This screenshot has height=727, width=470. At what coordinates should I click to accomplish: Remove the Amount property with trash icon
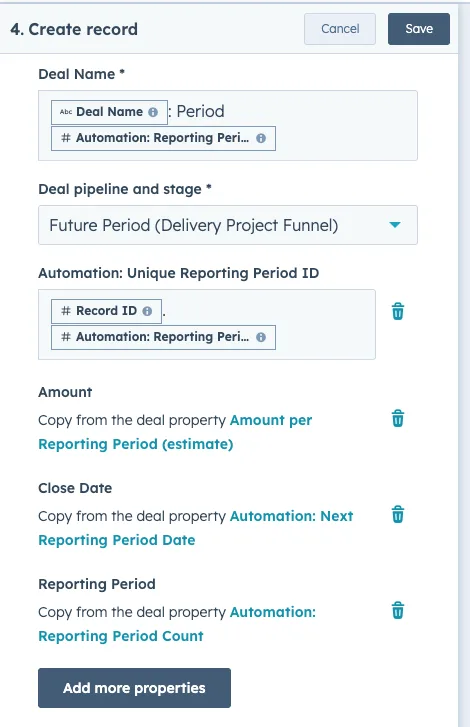398,418
